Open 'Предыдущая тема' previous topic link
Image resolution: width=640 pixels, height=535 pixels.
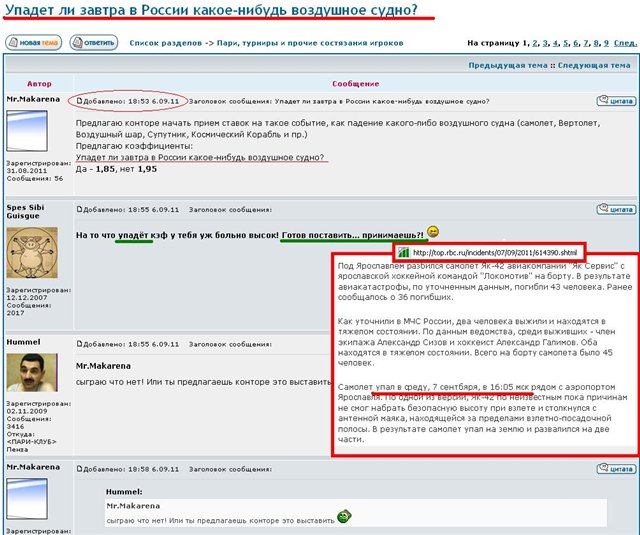508,65
